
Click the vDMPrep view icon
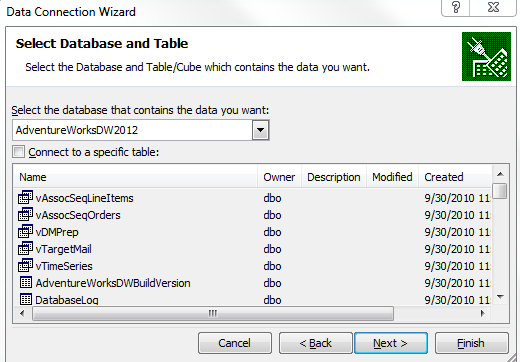25,231
